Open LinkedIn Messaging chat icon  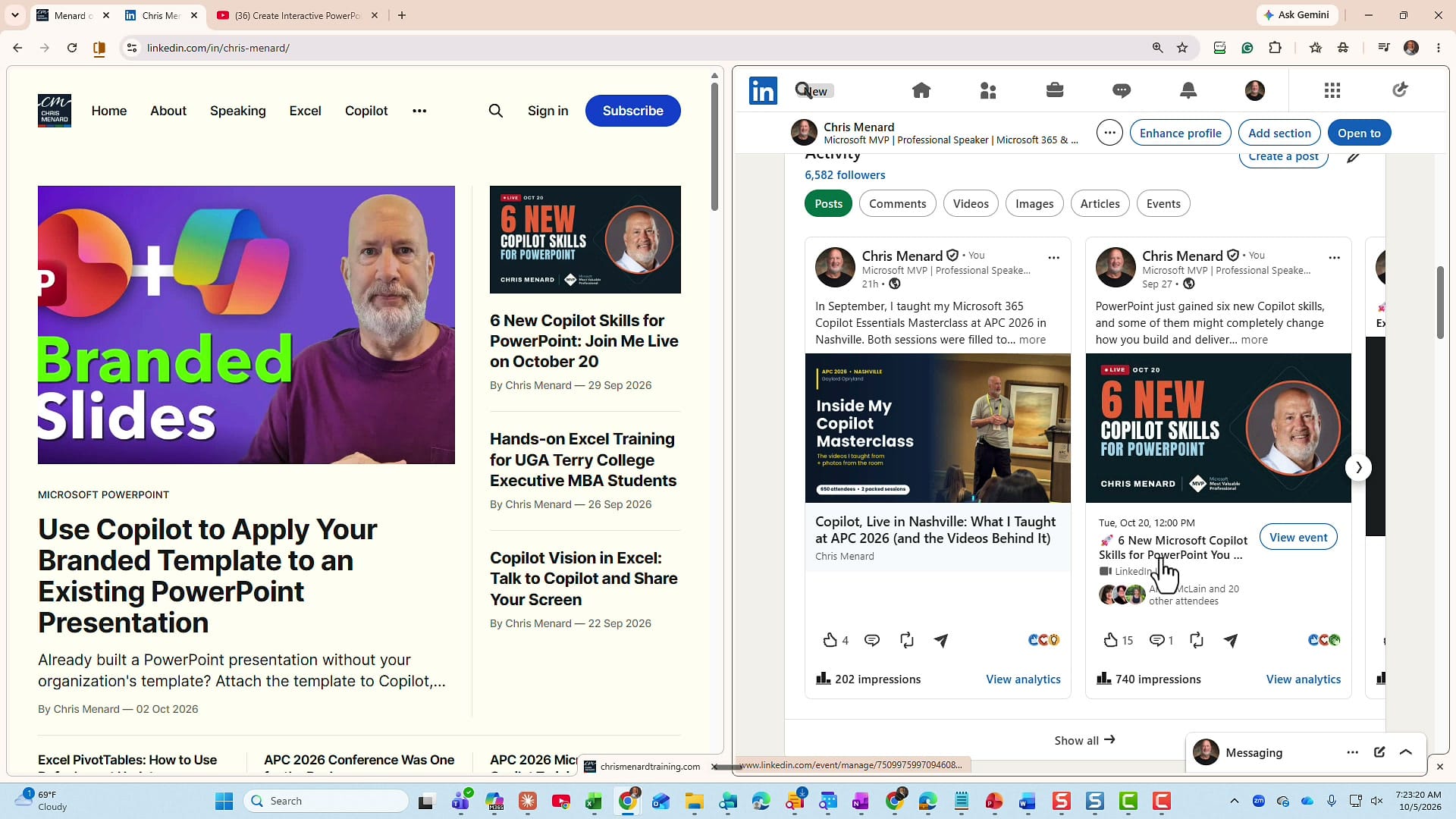[1122, 91]
